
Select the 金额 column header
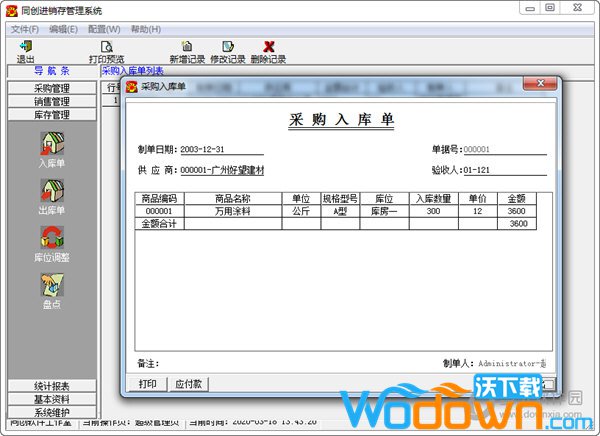tap(517, 198)
